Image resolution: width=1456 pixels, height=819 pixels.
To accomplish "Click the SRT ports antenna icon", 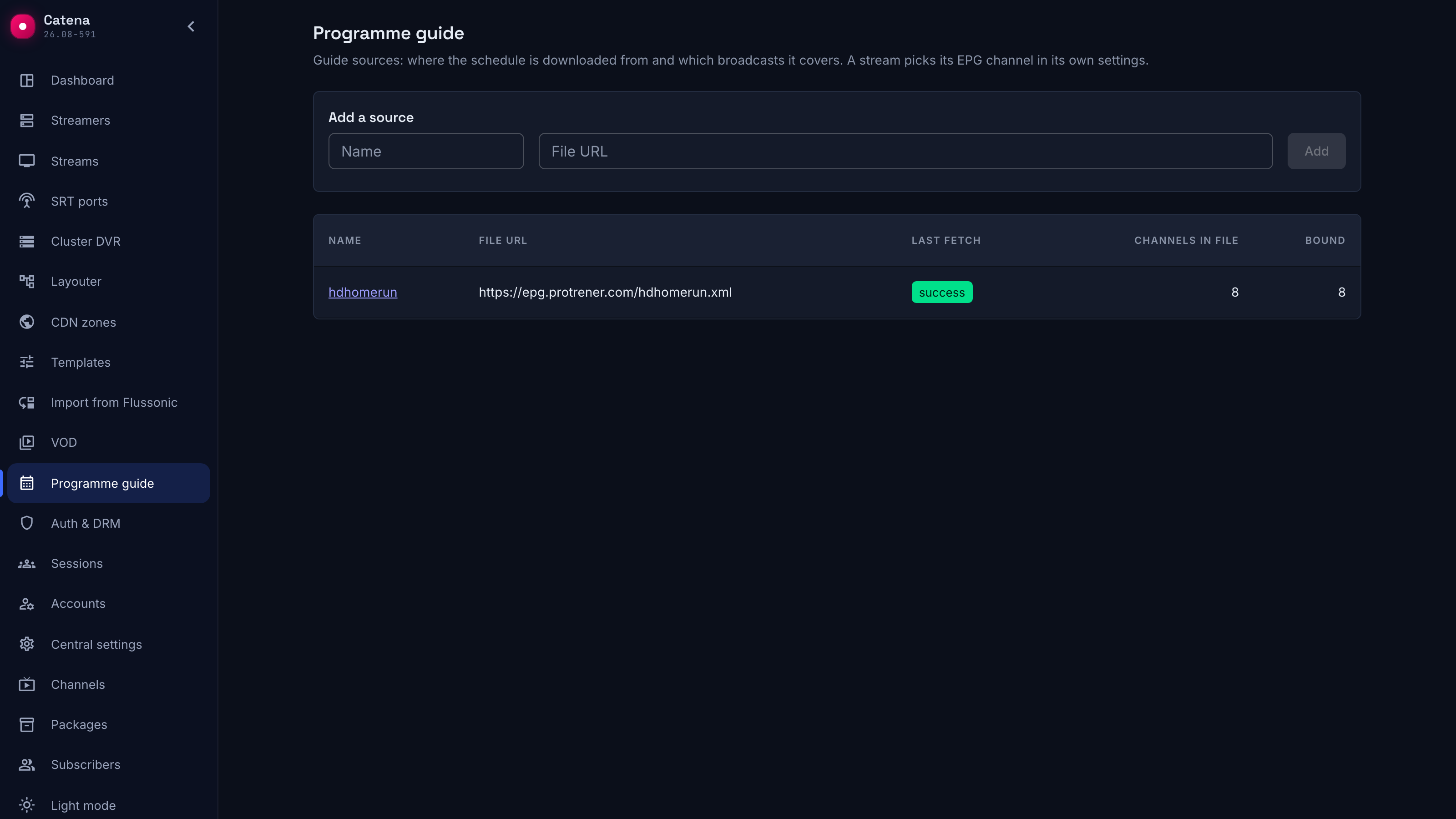I will (26, 201).
